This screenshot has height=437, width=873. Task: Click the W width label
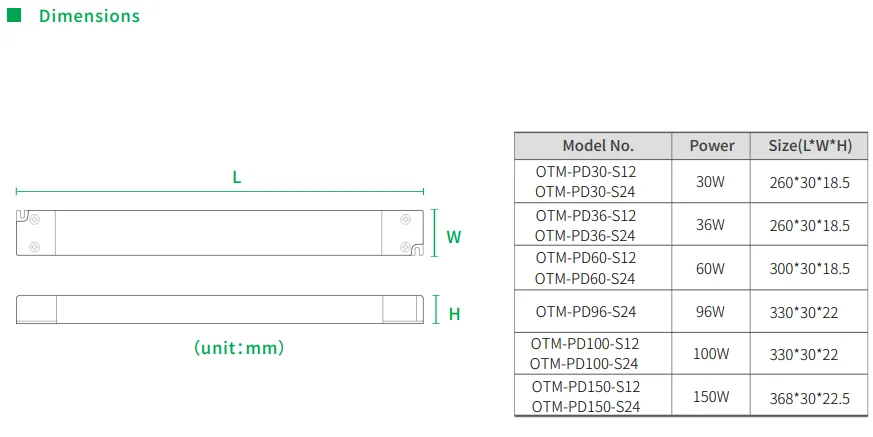click(453, 237)
